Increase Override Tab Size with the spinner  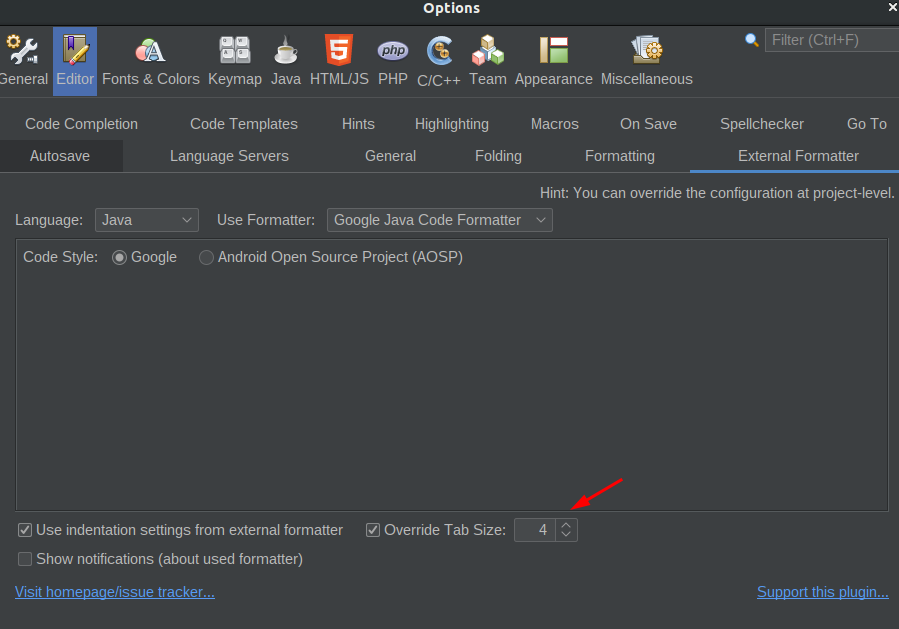pyautogui.click(x=566, y=525)
